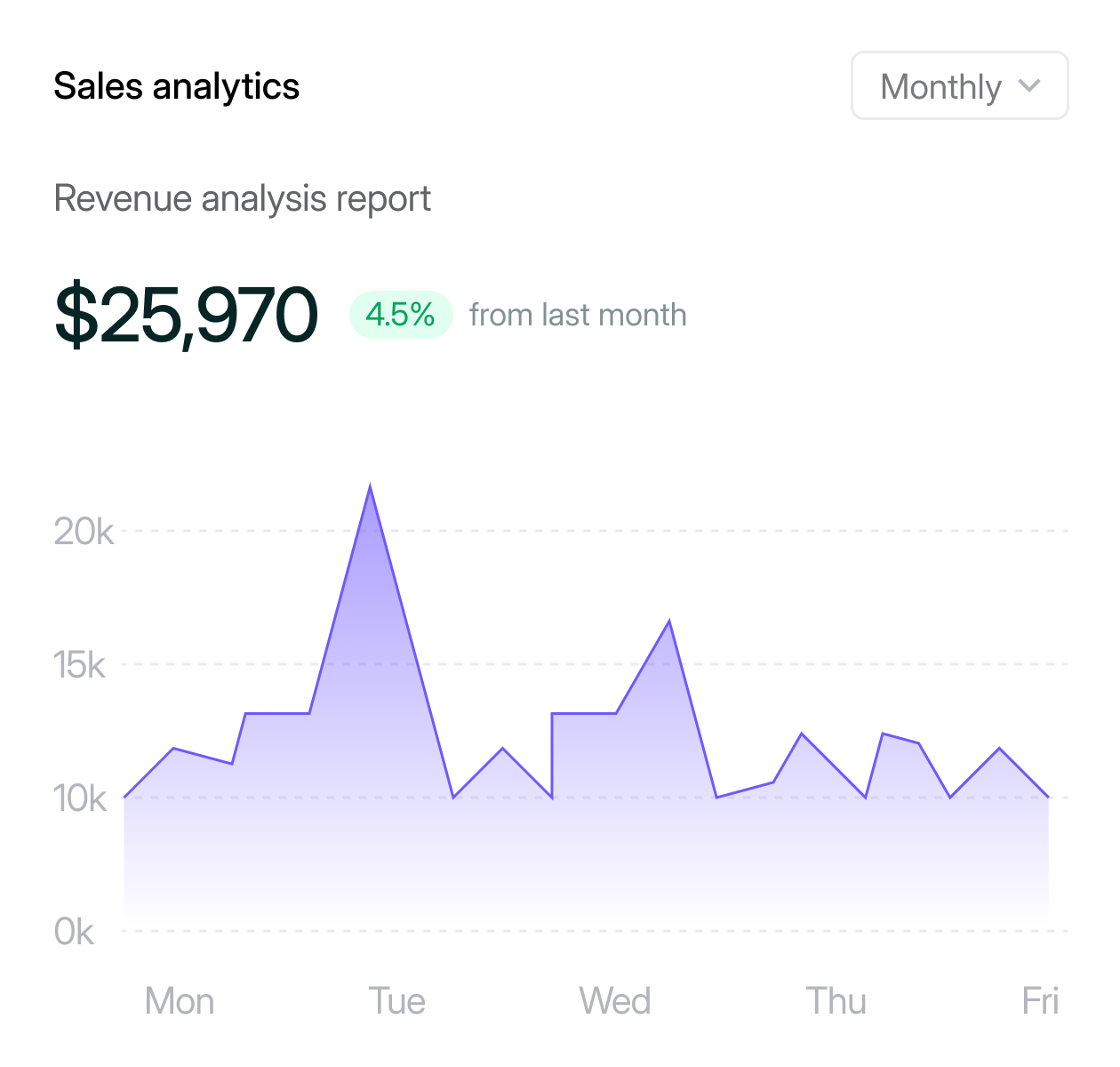This screenshot has height=1067, width=1120.
Task: Click the 15k y-axis label
Action: [x=80, y=665]
